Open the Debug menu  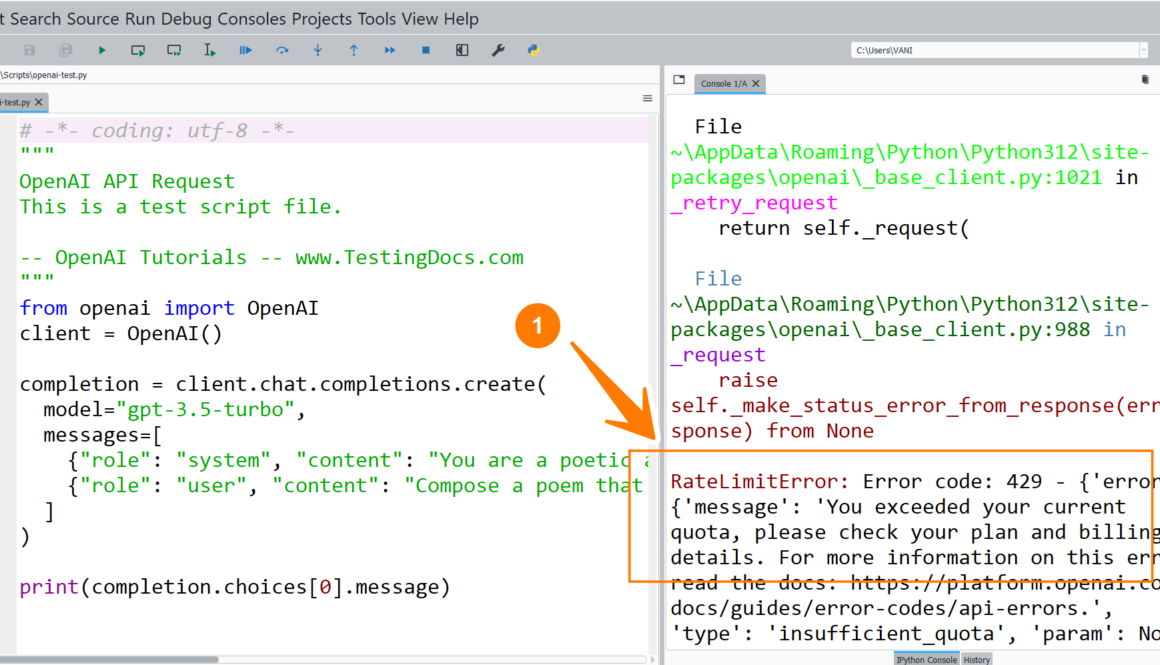(x=186, y=19)
